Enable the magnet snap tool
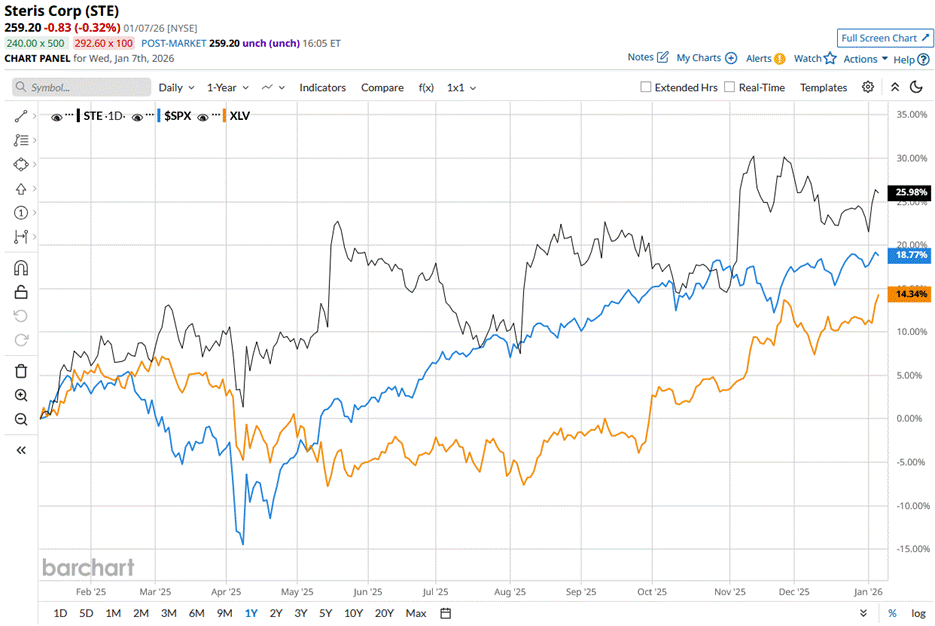Screen dimensions: 935x626 coord(22,267)
